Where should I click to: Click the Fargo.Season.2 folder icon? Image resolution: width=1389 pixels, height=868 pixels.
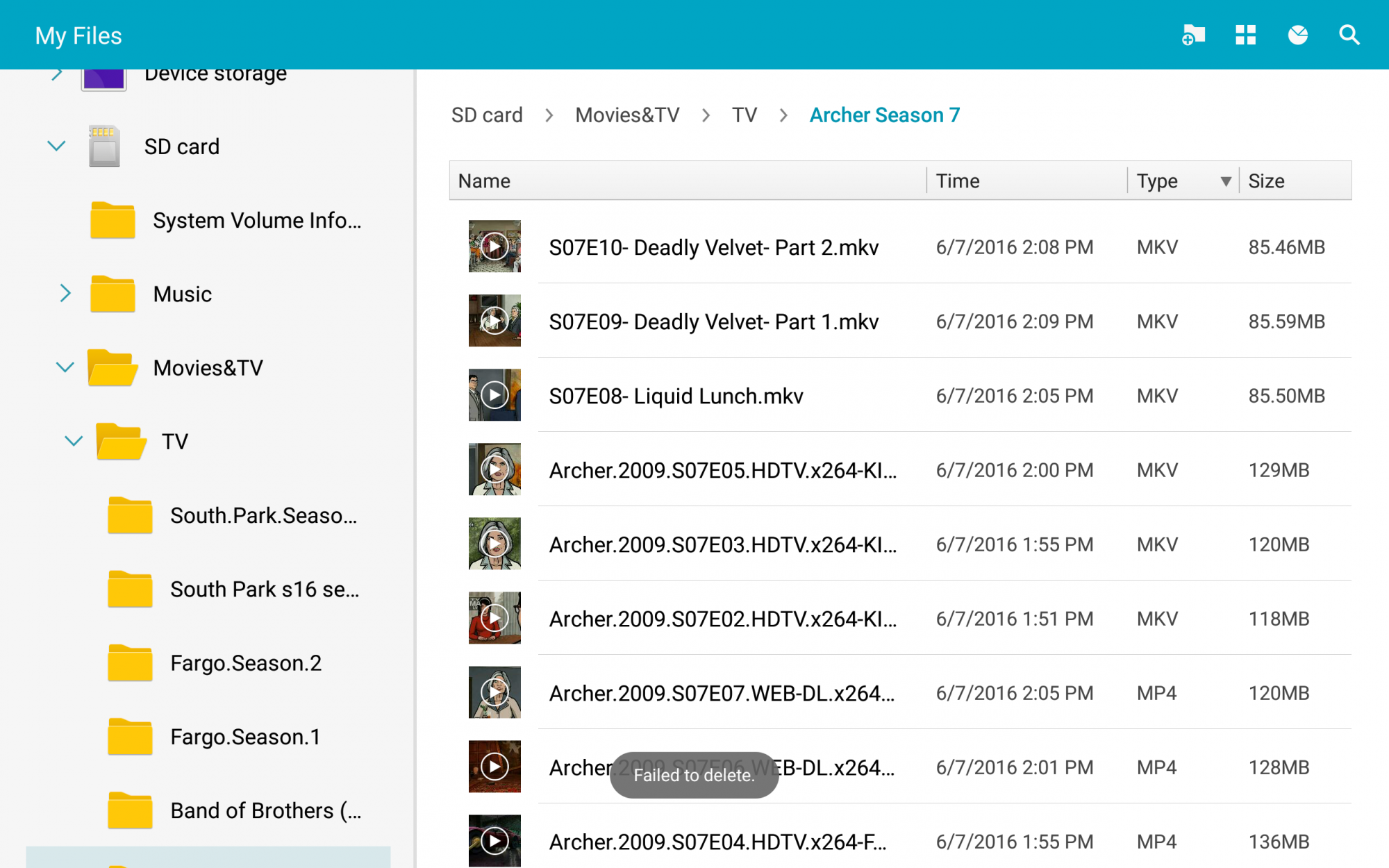130,662
